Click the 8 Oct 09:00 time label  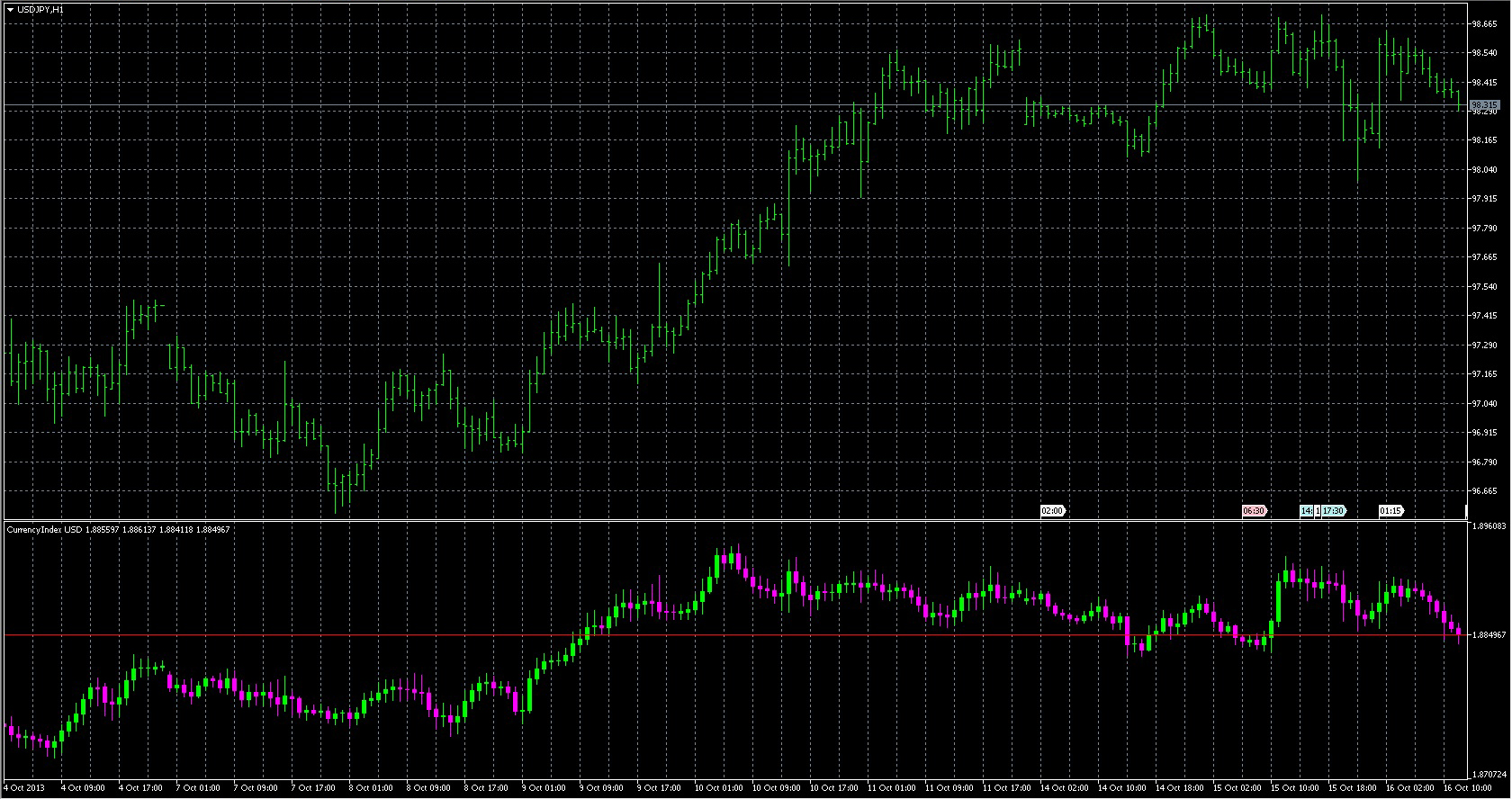[x=428, y=788]
